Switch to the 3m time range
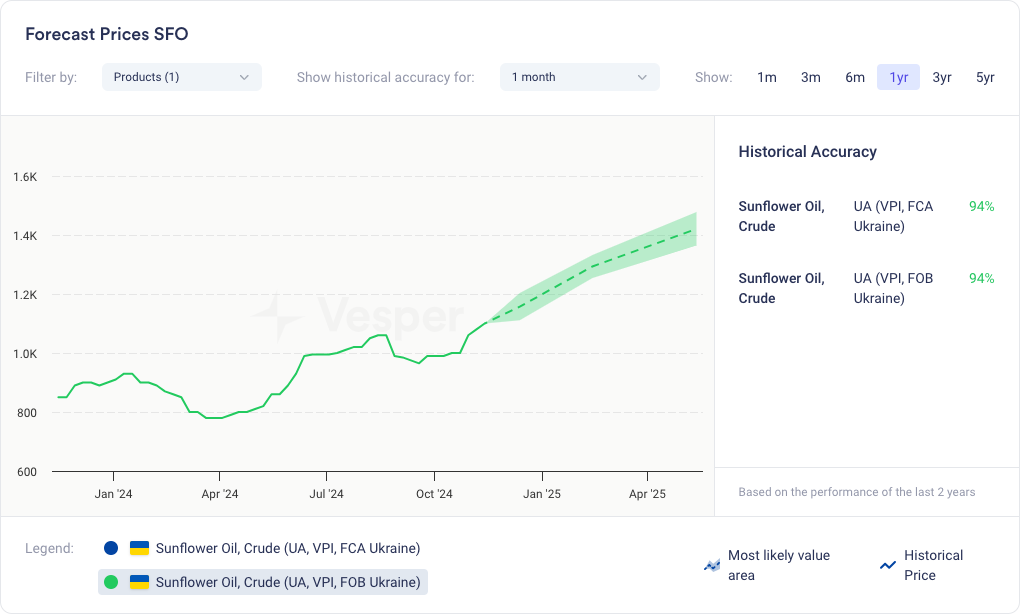This screenshot has width=1020, height=614. pos(811,77)
